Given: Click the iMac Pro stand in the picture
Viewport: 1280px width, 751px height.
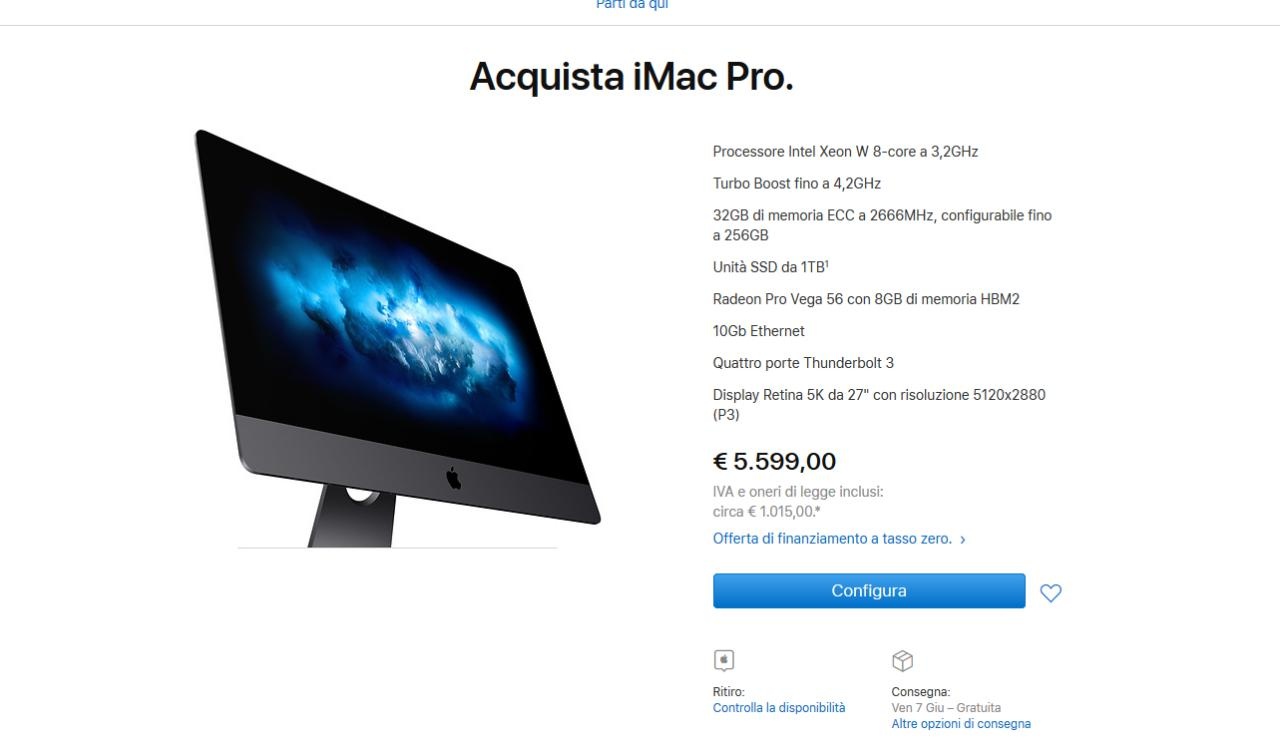Looking at the screenshot, I should click(x=353, y=515).
